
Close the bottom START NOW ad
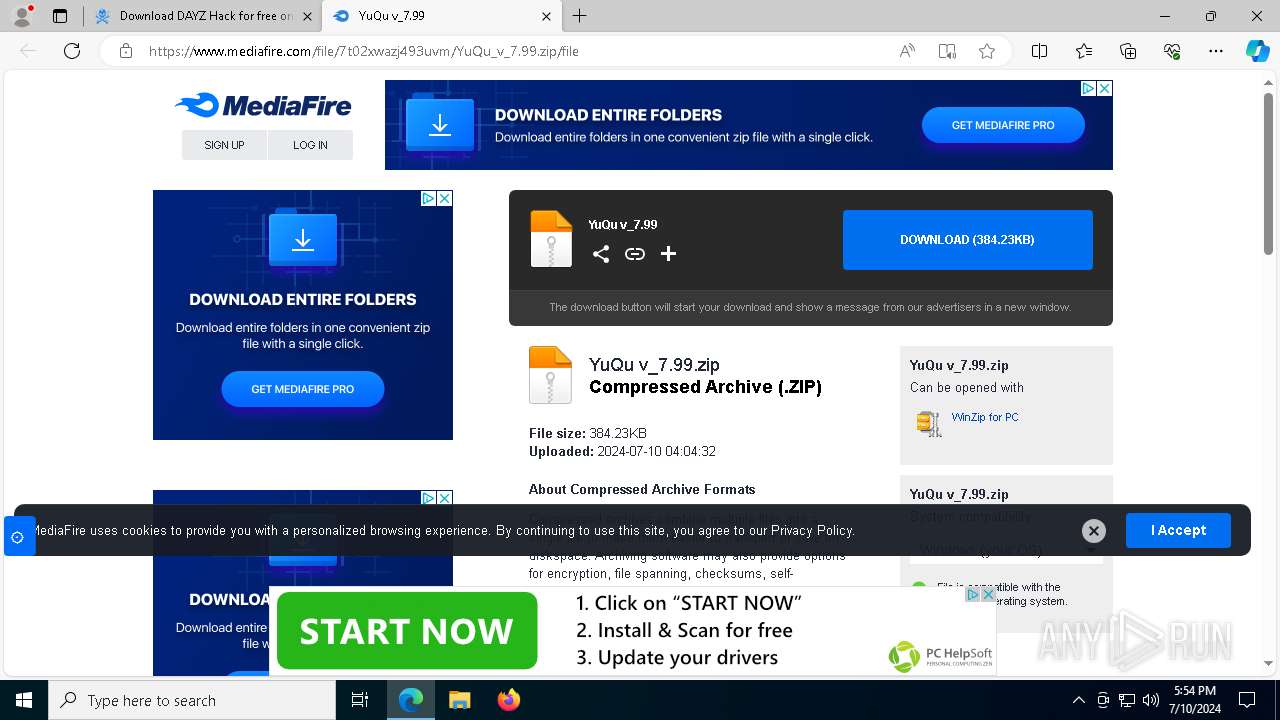[x=988, y=594]
